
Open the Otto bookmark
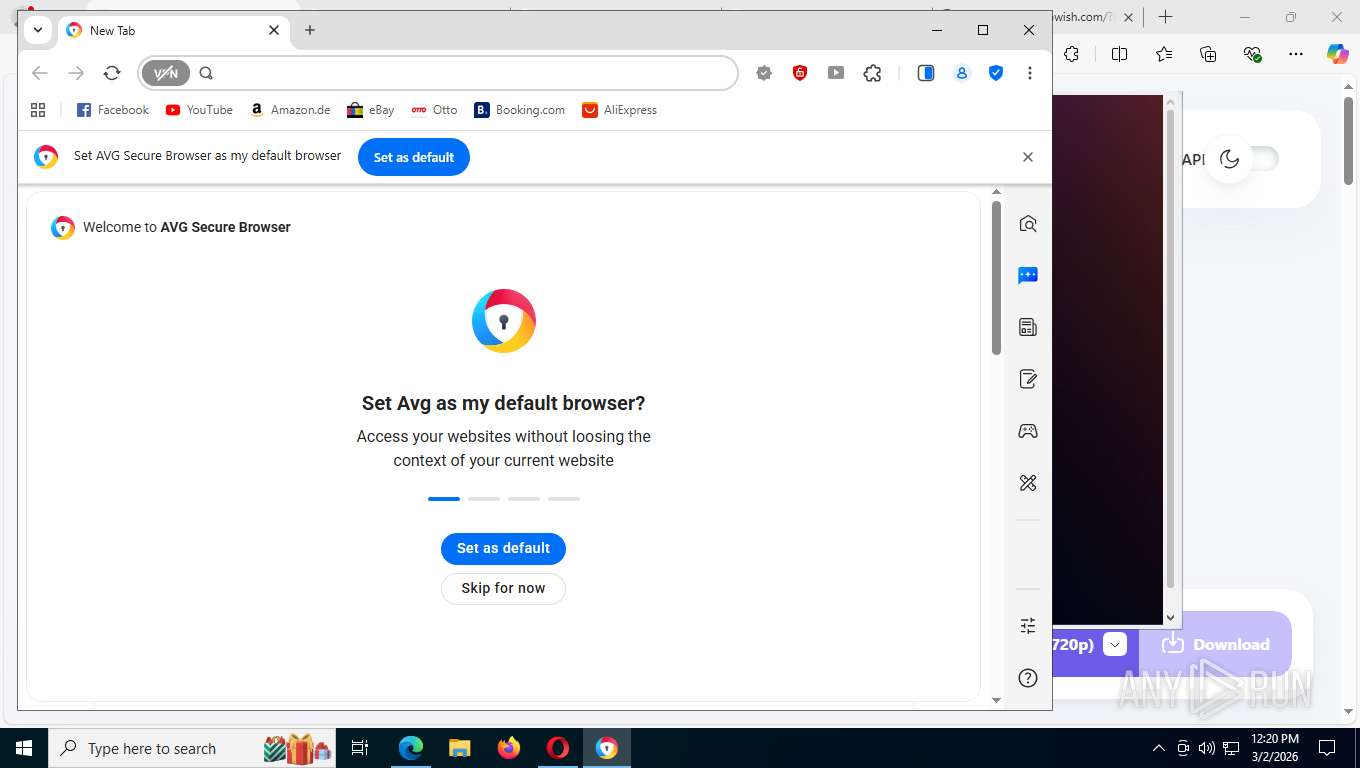[x=434, y=110]
